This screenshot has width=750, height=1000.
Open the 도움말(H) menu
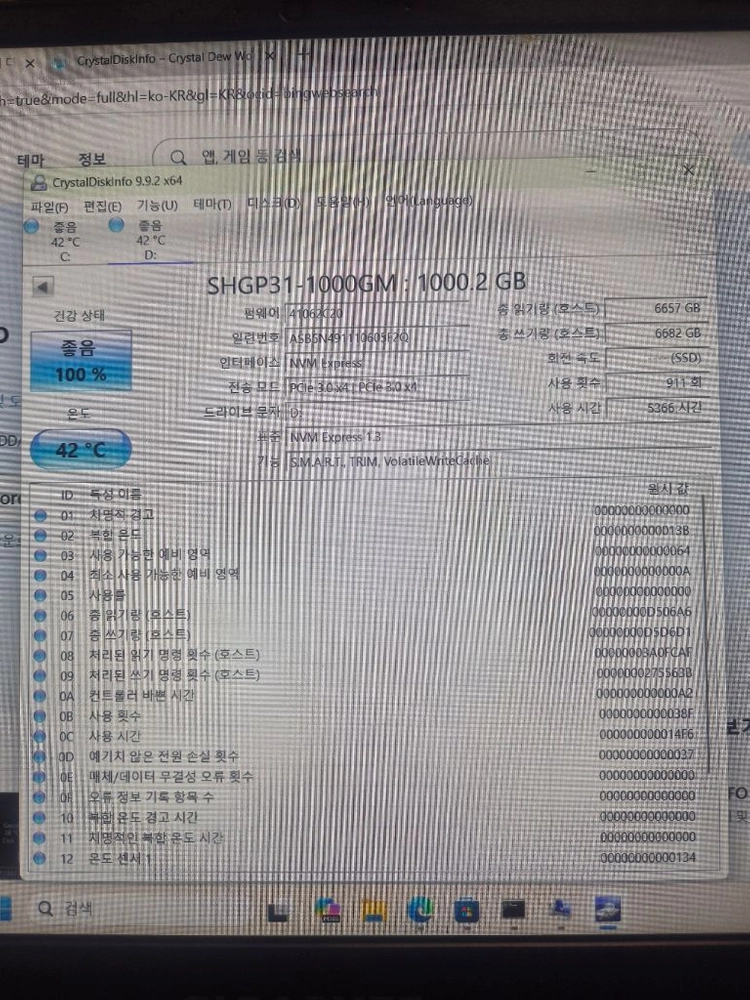(x=342, y=202)
